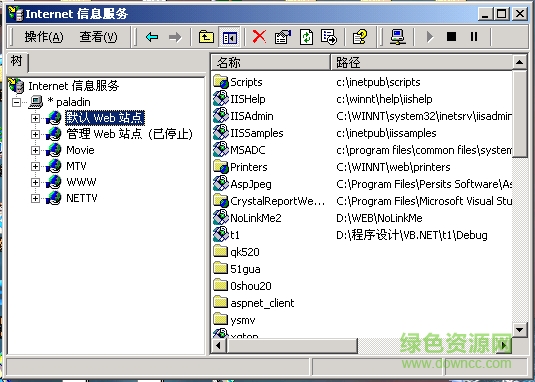The width and height of the screenshot is (535, 382).
Task: Select the AspJpeg application icon
Action: 220,184
